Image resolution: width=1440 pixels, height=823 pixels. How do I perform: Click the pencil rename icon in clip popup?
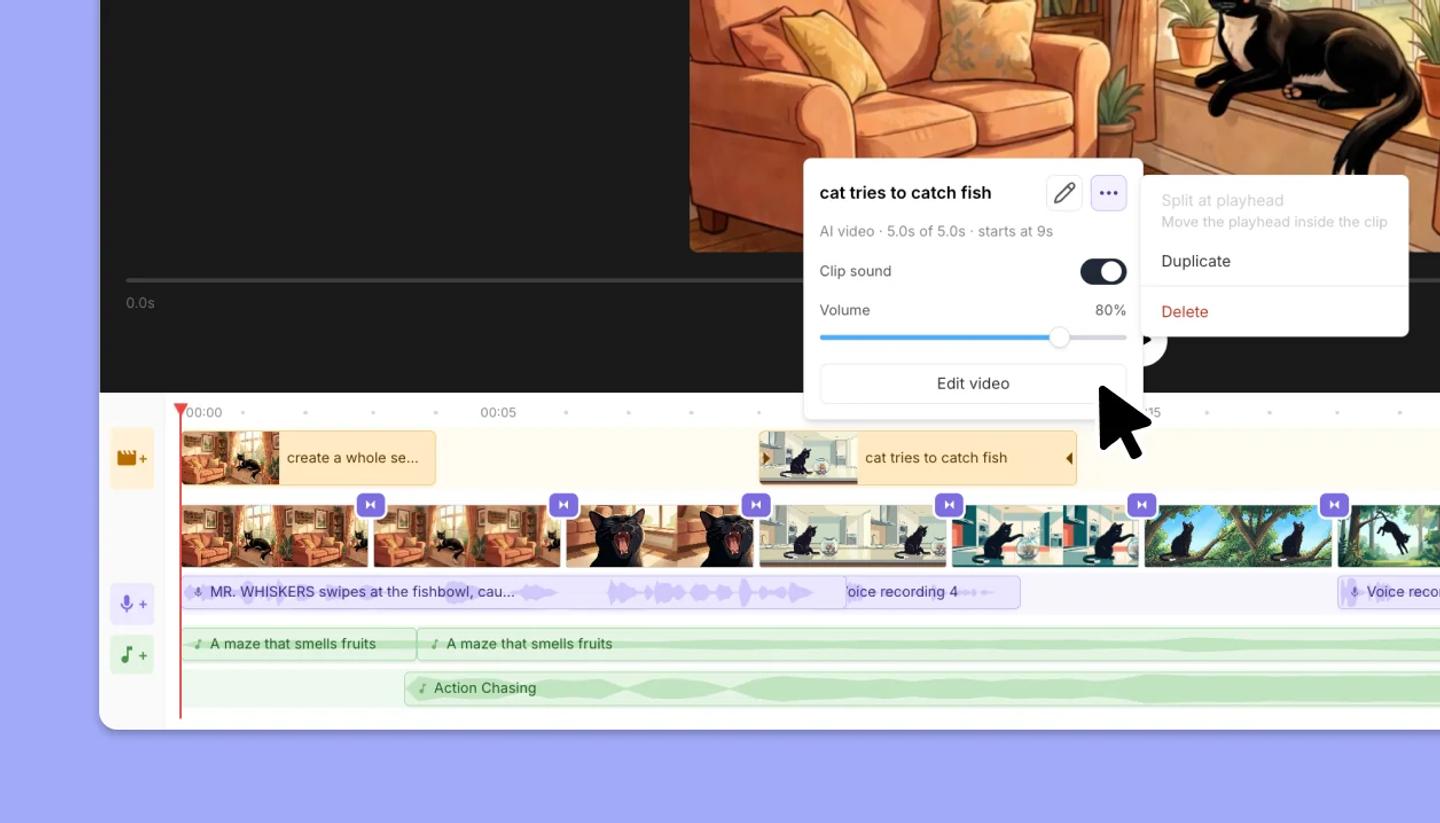click(x=1064, y=193)
